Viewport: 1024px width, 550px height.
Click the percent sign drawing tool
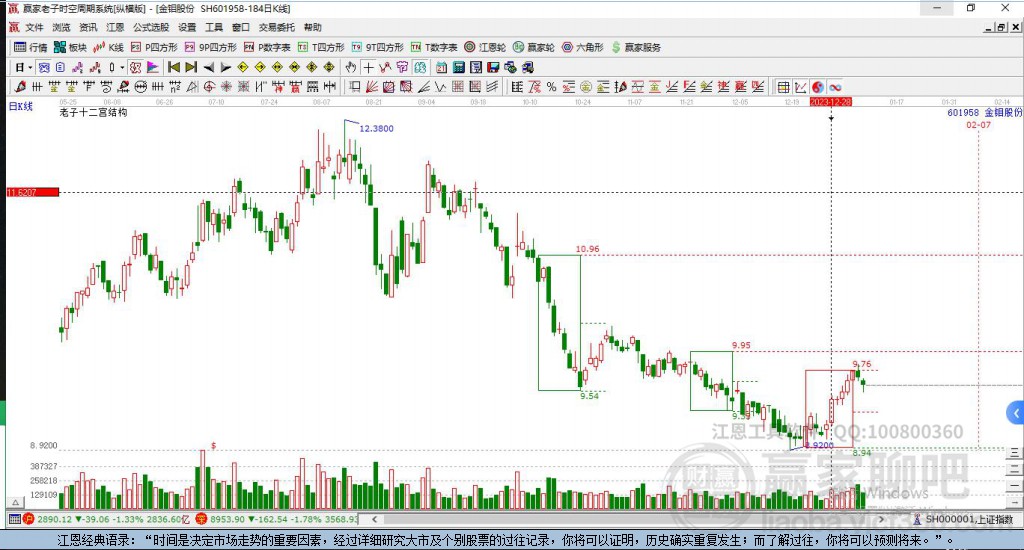(551, 87)
